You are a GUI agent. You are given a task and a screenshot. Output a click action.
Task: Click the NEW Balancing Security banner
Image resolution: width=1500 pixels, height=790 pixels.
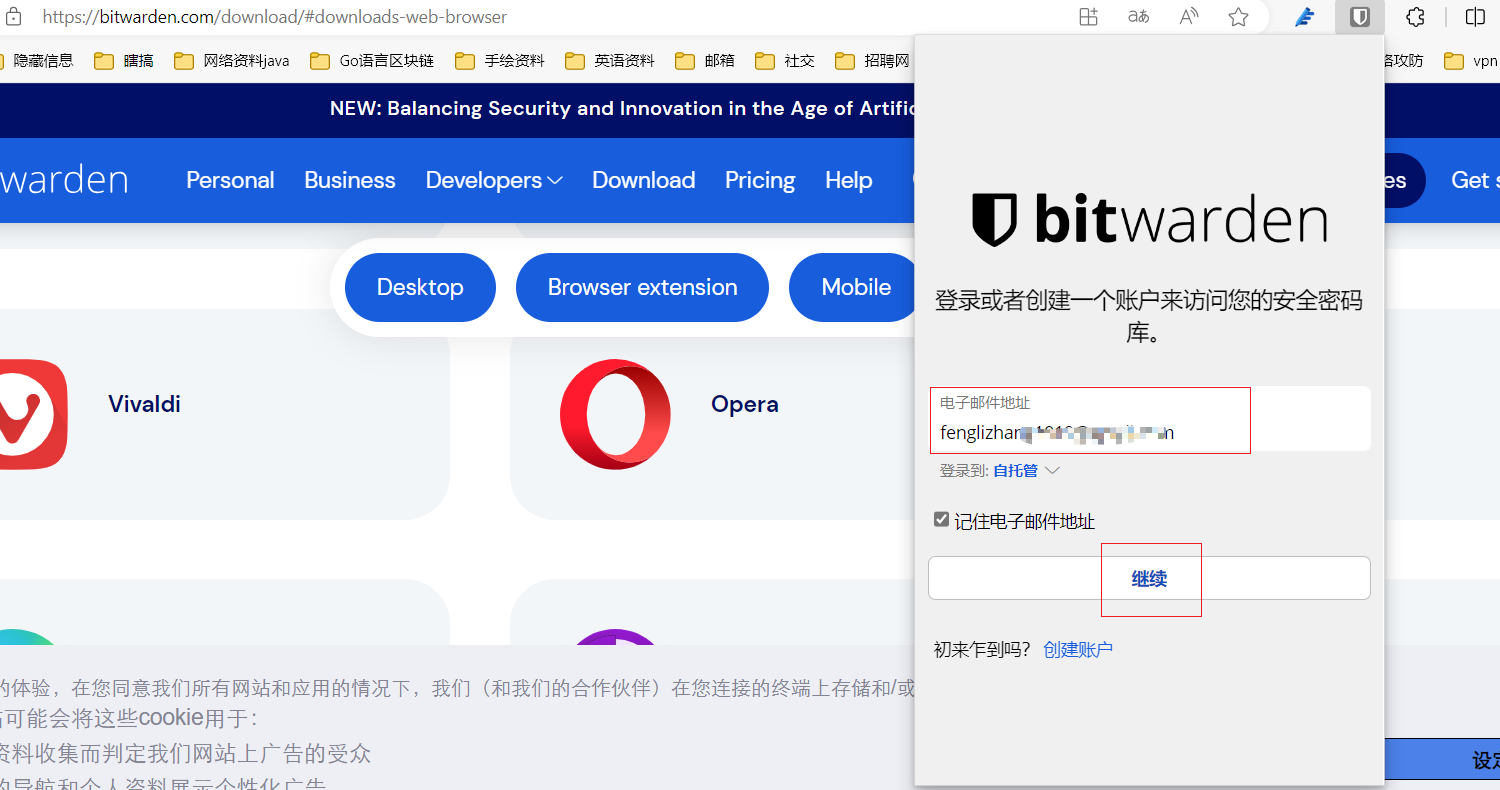point(622,109)
